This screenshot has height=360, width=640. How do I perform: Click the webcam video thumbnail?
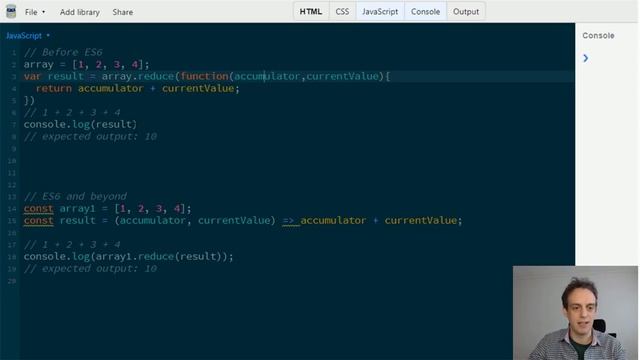(x=575, y=313)
